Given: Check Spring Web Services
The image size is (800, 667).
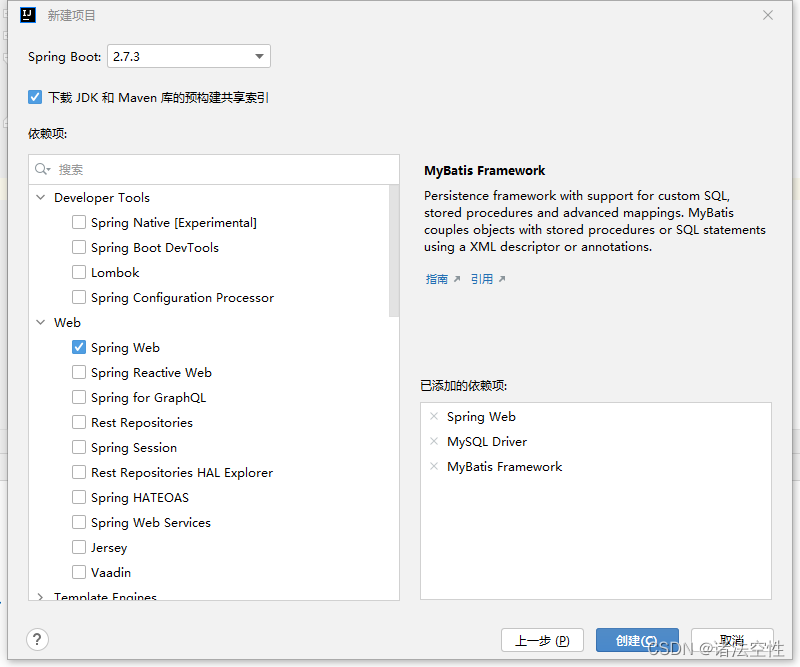Looking at the screenshot, I should 79,523.
